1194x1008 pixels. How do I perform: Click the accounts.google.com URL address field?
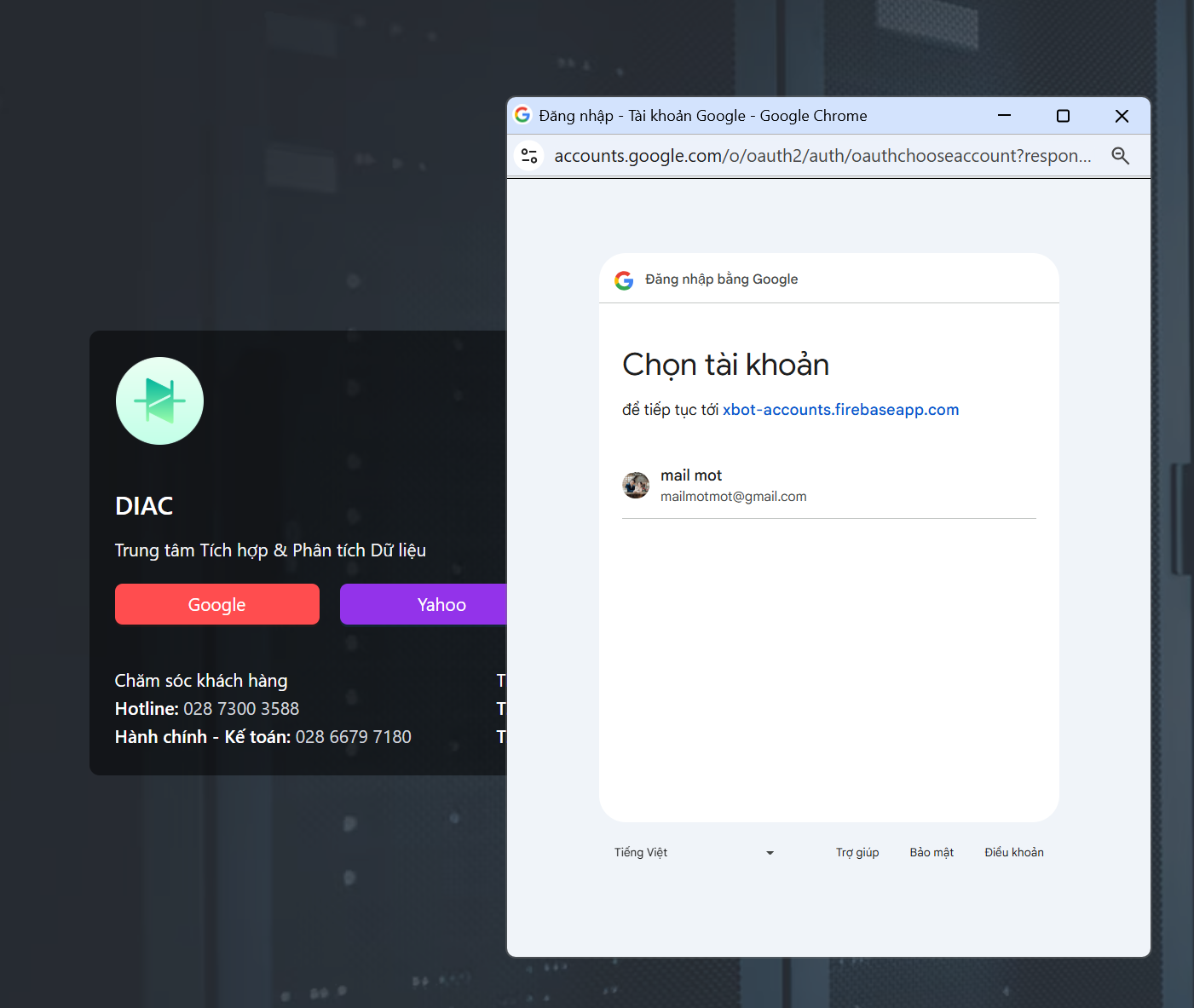[822, 156]
